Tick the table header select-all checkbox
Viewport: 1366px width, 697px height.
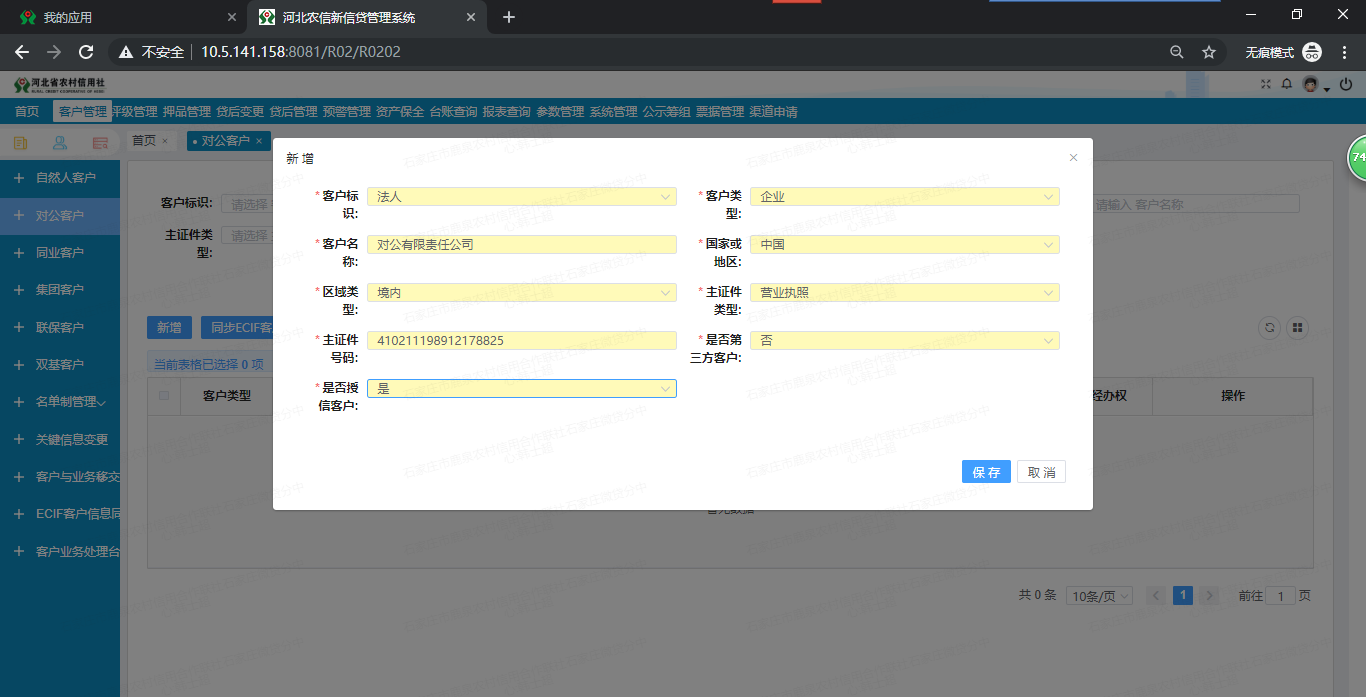point(164,396)
